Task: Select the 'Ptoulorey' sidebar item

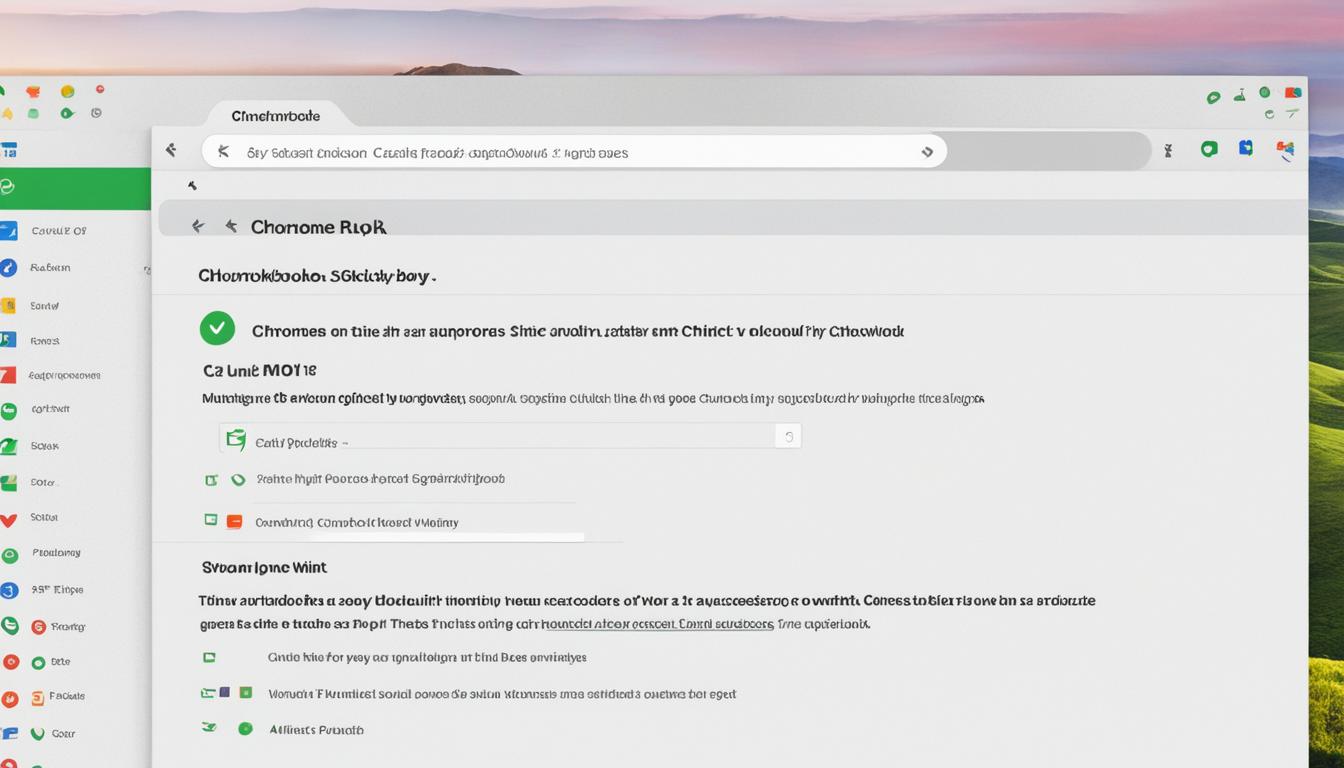Action: [x=56, y=553]
